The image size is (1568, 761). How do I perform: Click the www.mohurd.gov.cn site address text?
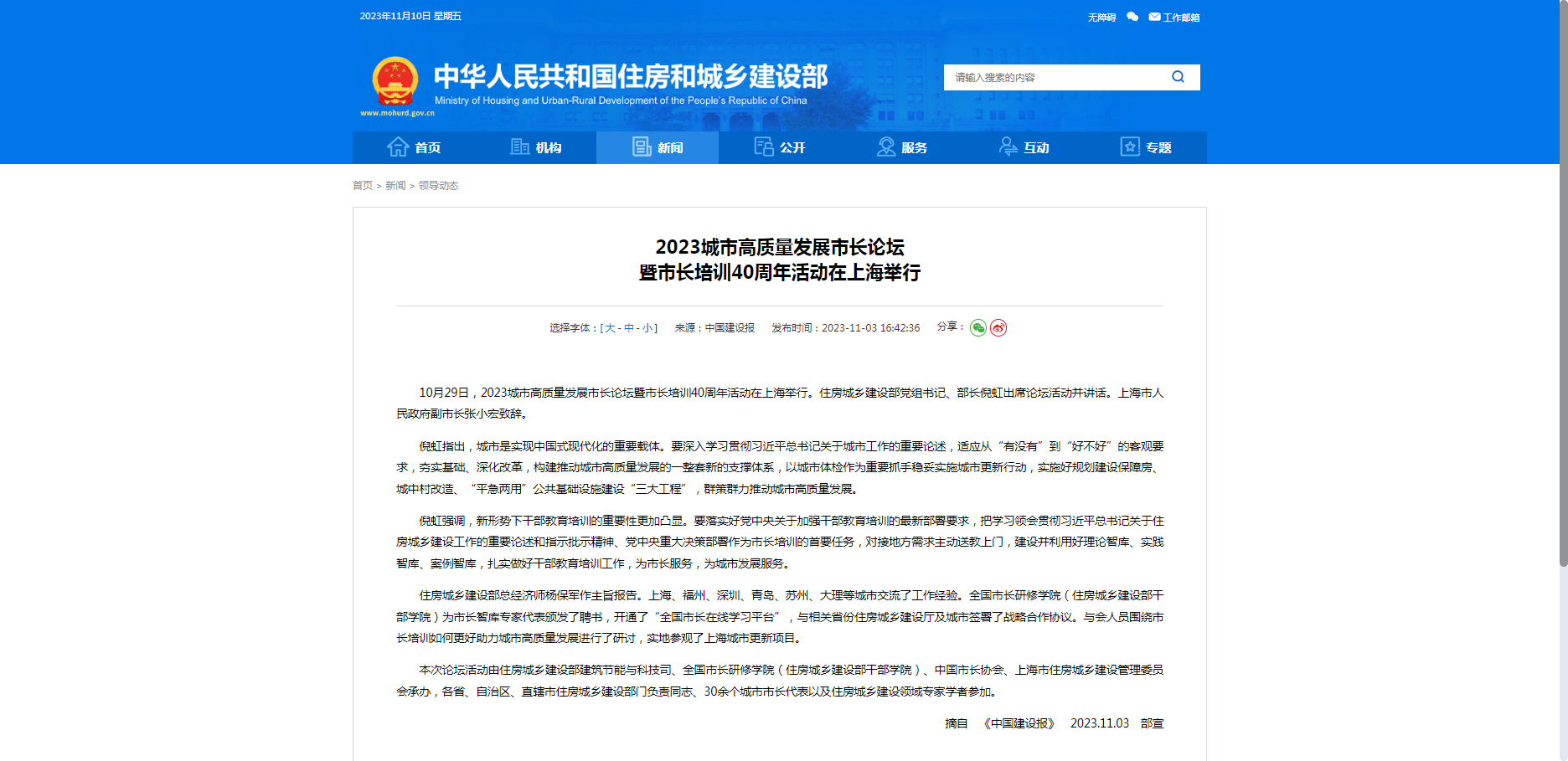(397, 113)
